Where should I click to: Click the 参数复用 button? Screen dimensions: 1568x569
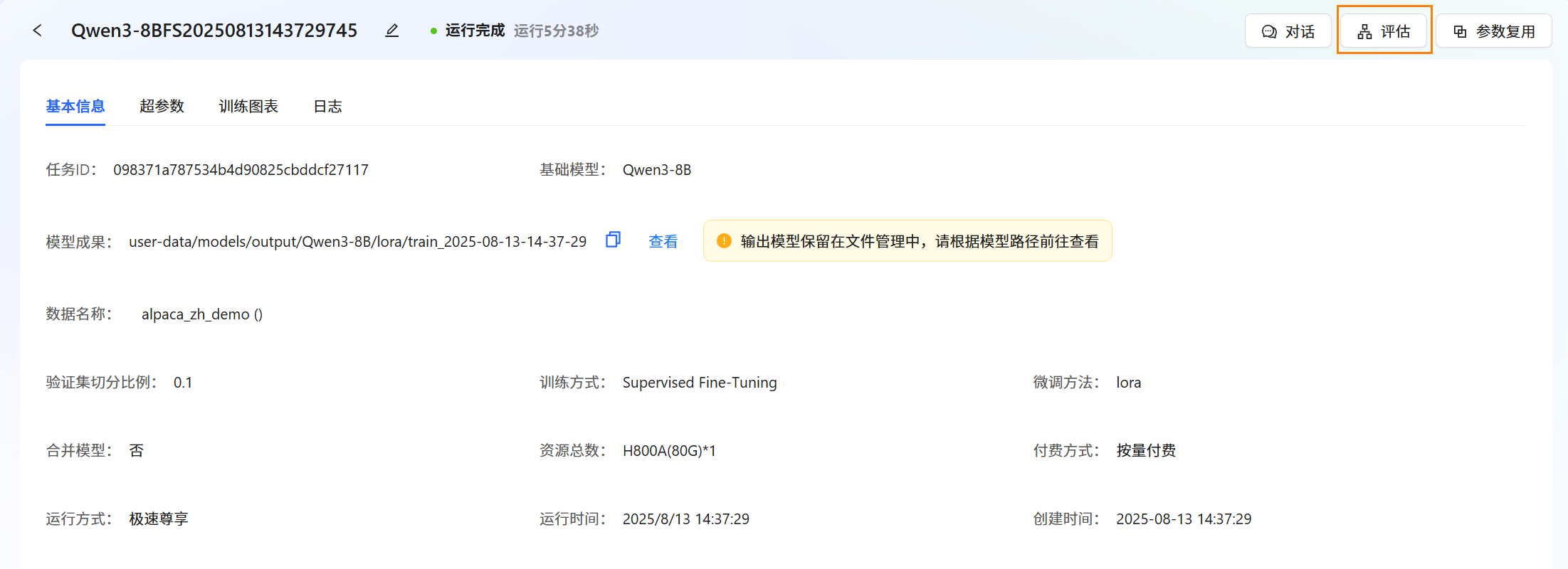1493,31
